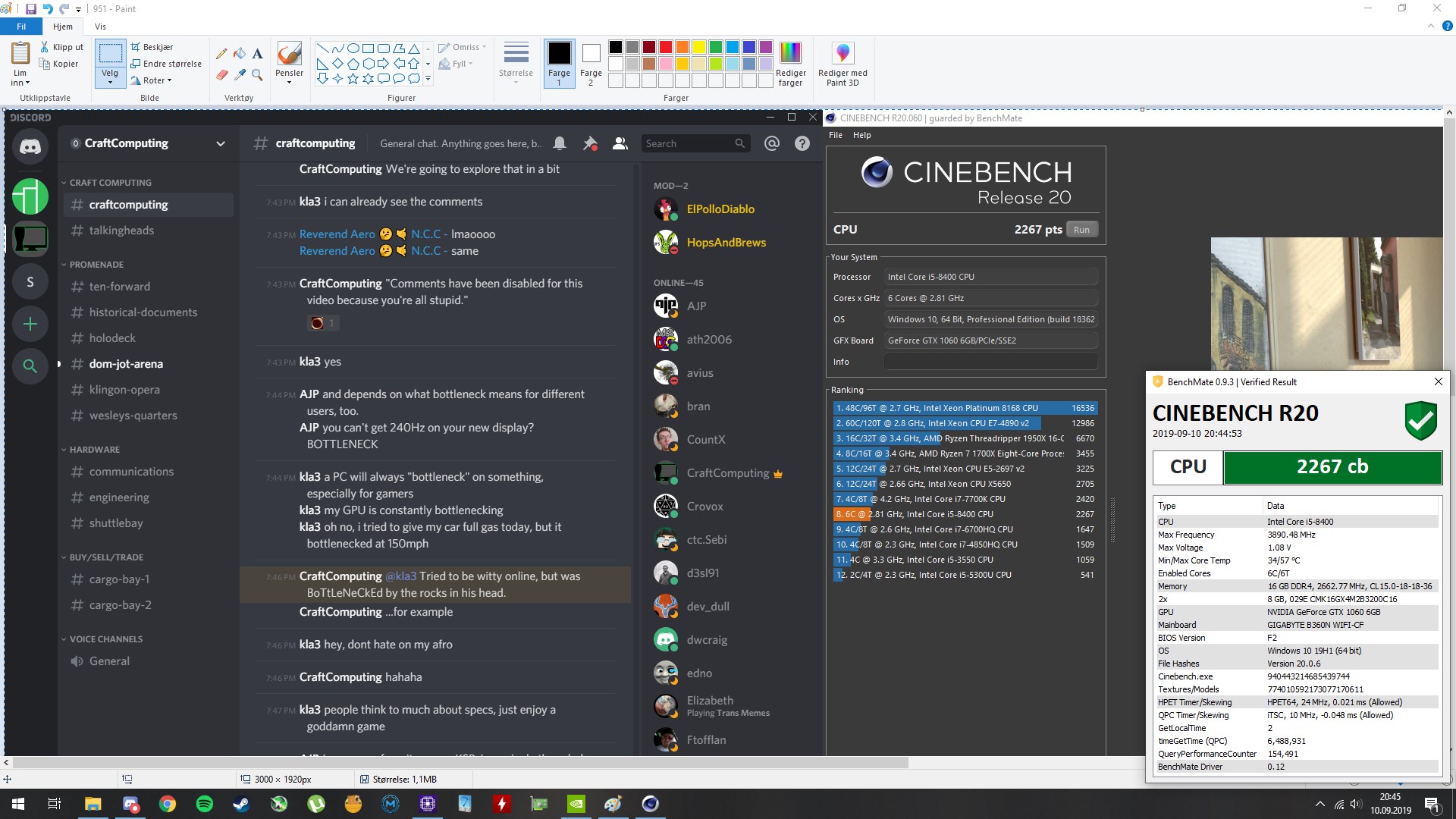Open the Customize Quick Access Toolbar dropdown

click(x=78, y=9)
